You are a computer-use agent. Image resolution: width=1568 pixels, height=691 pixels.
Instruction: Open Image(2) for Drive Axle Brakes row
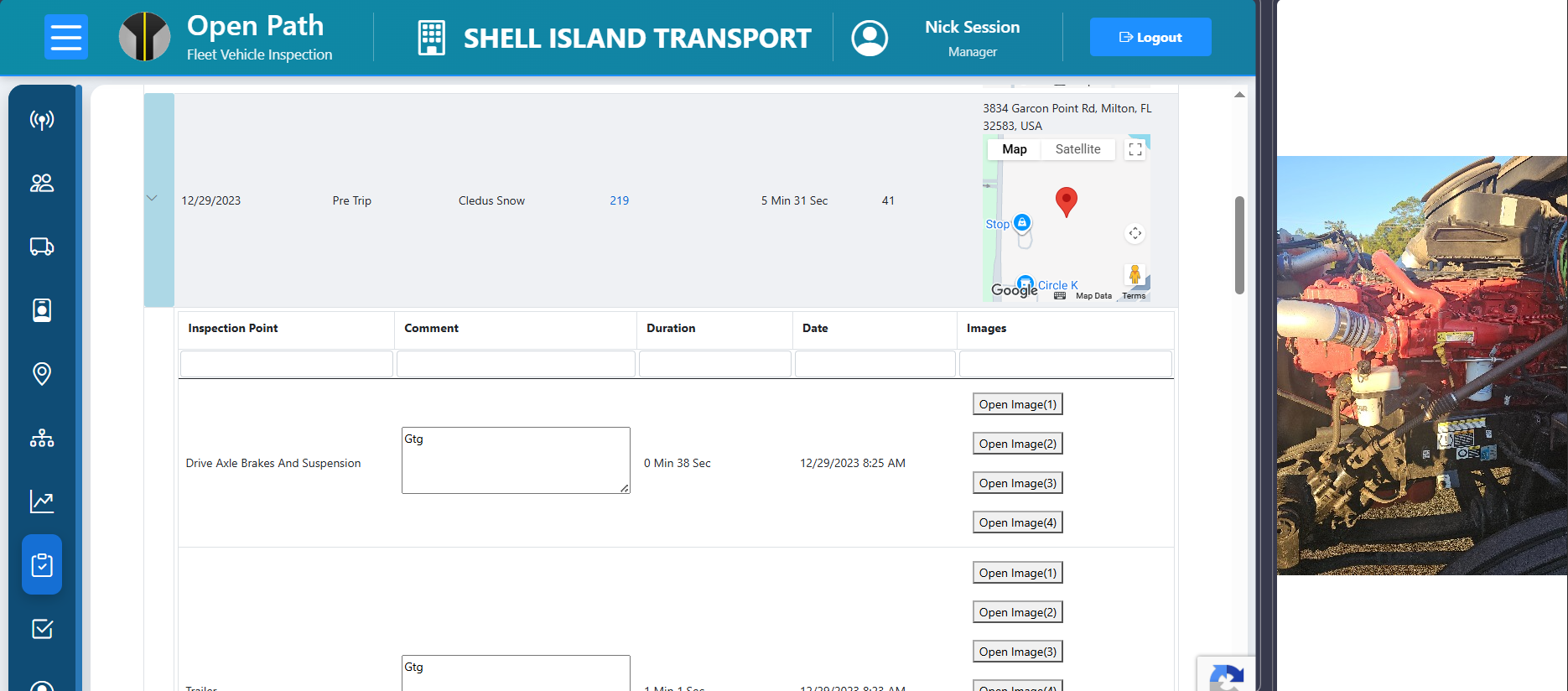(1018, 444)
